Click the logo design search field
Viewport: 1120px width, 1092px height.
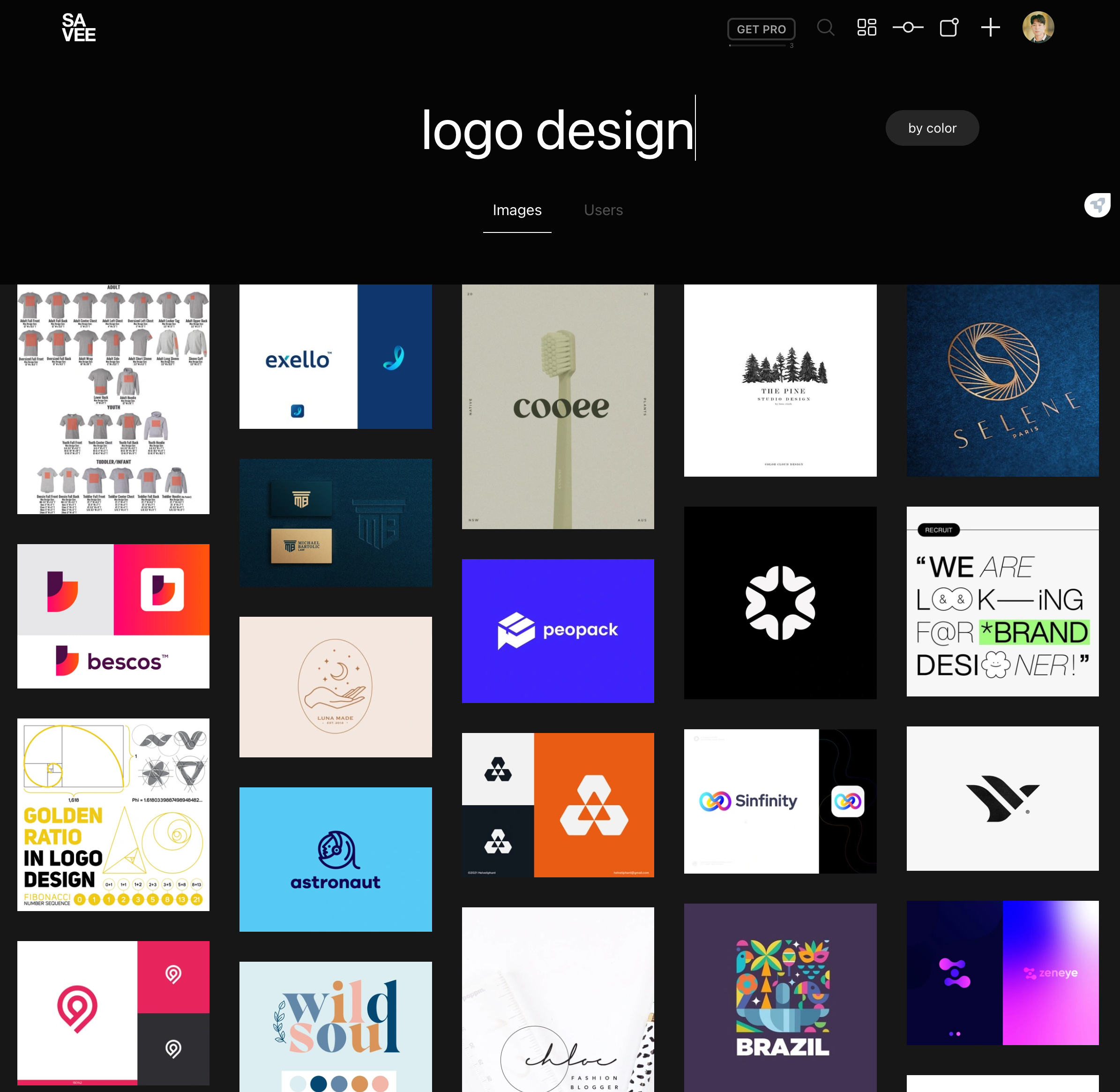(557, 130)
